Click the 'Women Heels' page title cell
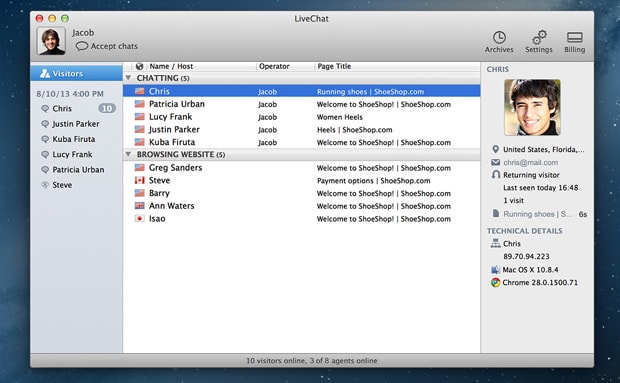The image size is (620, 383). tap(340, 117)
